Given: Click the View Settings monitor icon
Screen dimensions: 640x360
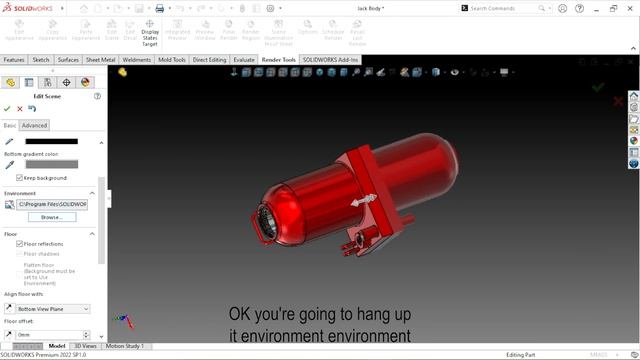Looking at the screenshot, I should pos(504,72).
